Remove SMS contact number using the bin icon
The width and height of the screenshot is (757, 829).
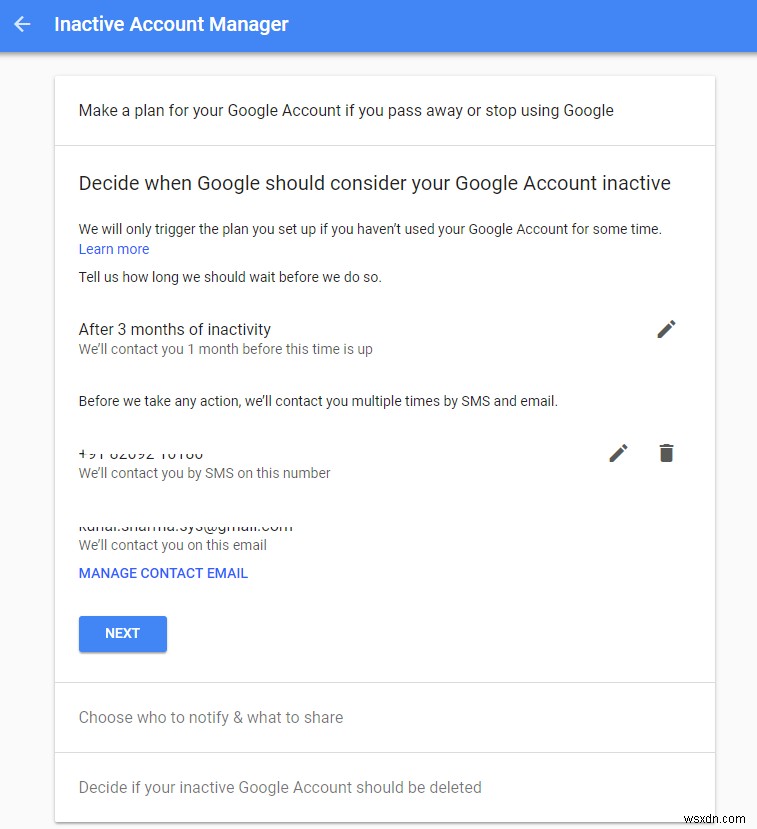pos(666,452)
